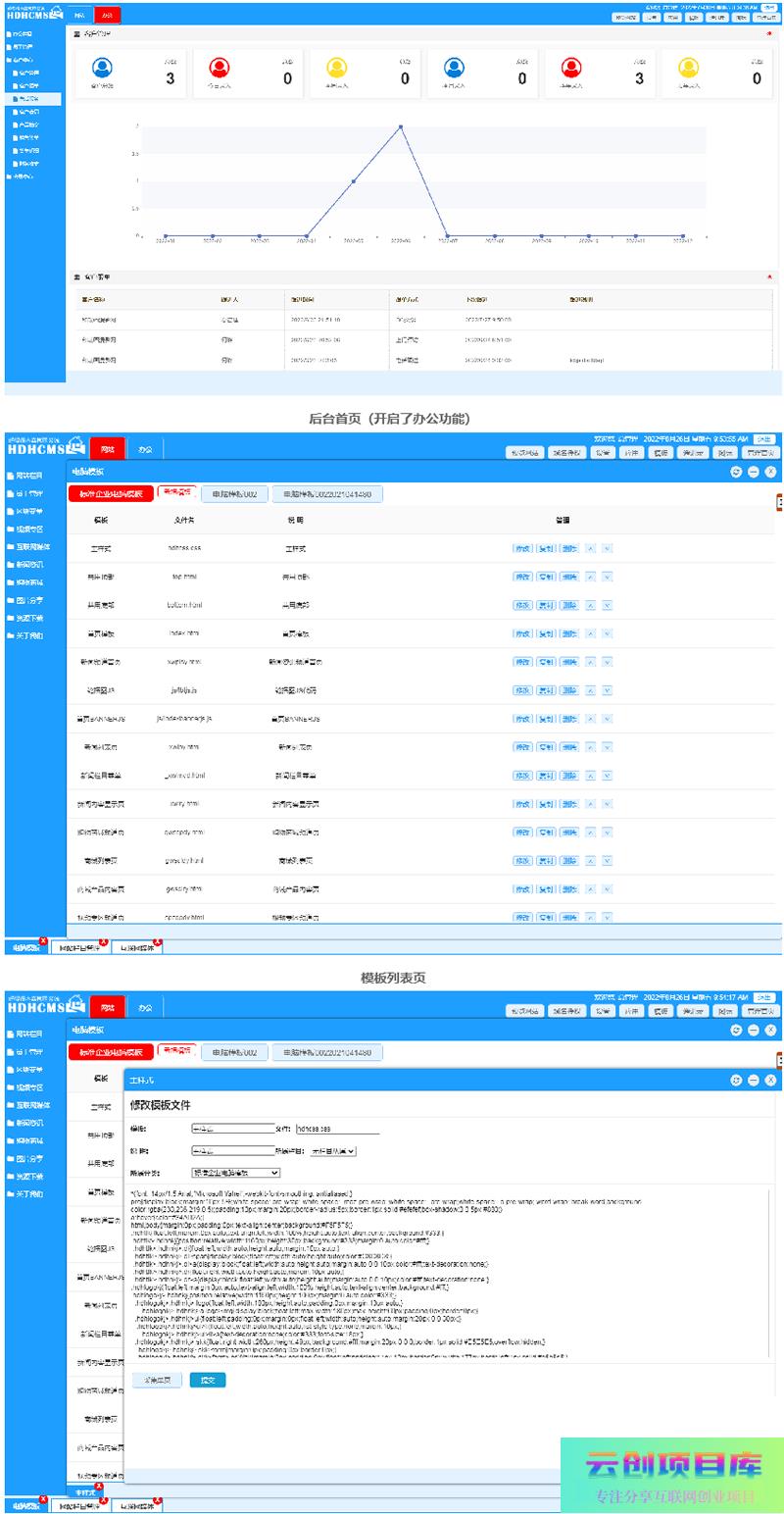This screenshot has height=1514, width=784.
Task: Move hdhcss.css row up with arrow icon
Action: (590, 549)
